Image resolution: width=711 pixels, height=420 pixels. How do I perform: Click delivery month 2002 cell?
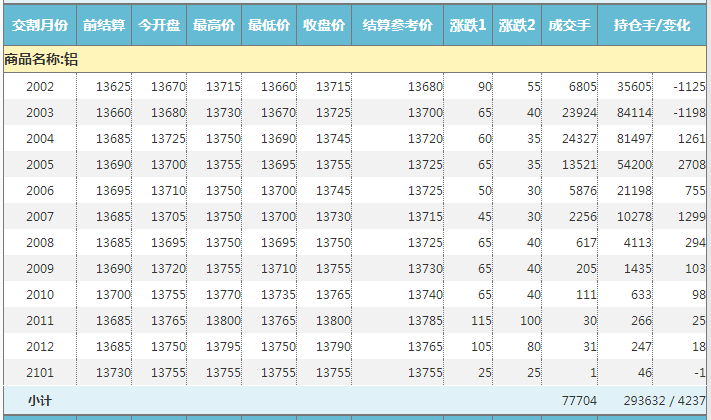(40, 87)
